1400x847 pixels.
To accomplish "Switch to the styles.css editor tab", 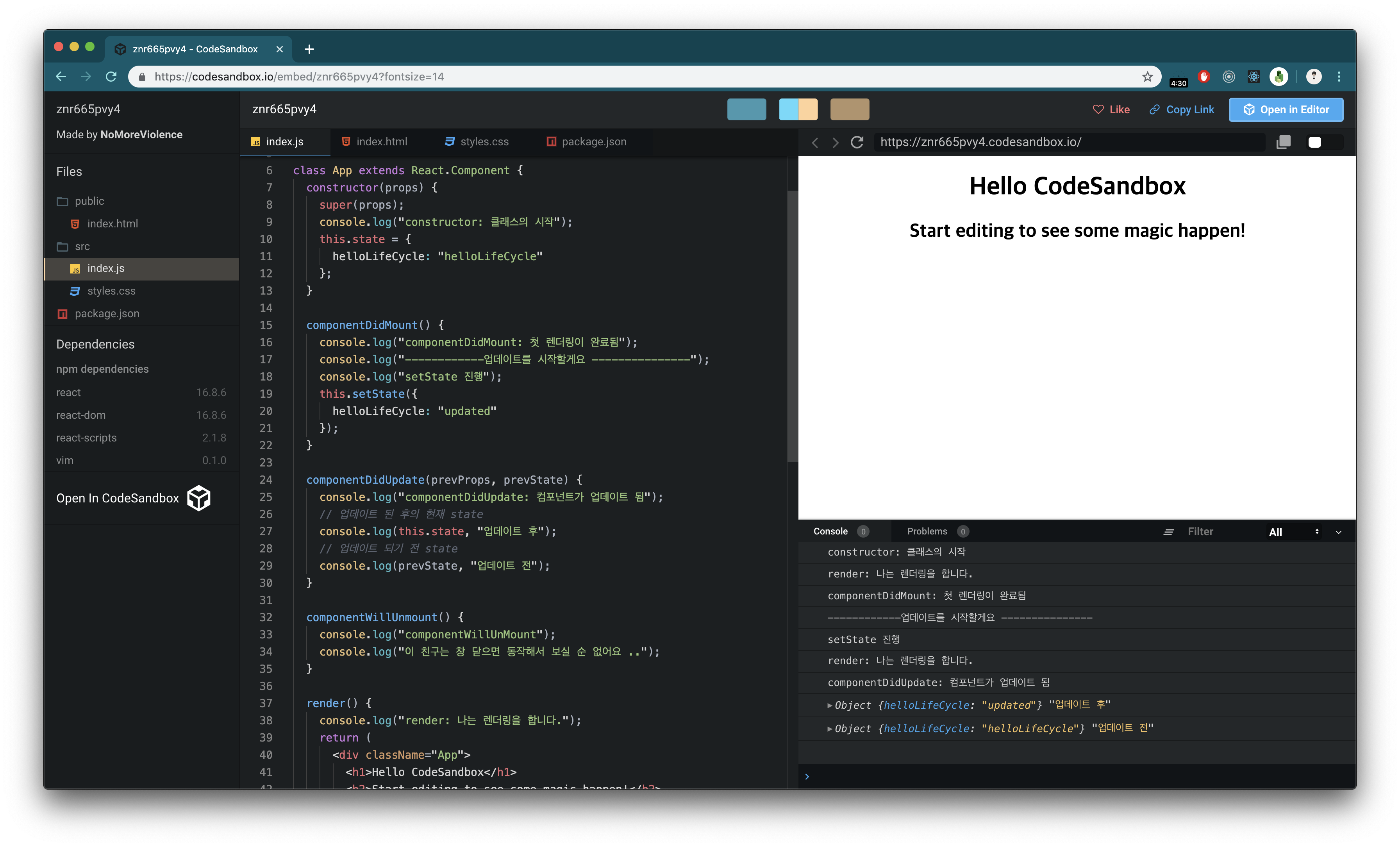I will click(x=477, y=141).
